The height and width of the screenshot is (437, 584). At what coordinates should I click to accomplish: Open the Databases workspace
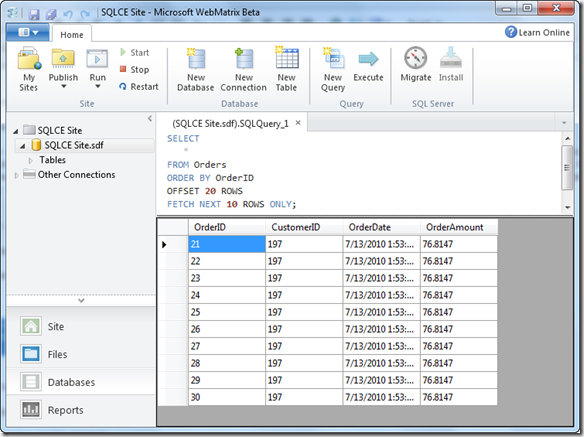pos(81,382)
